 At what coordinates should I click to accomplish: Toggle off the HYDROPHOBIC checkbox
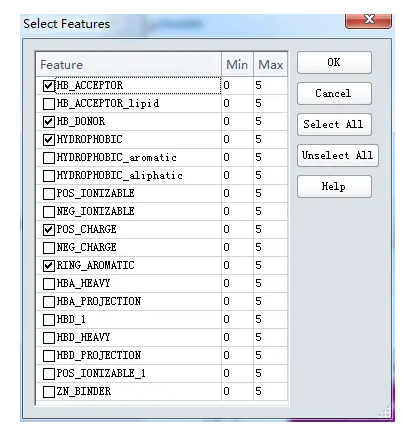(49, 140)
